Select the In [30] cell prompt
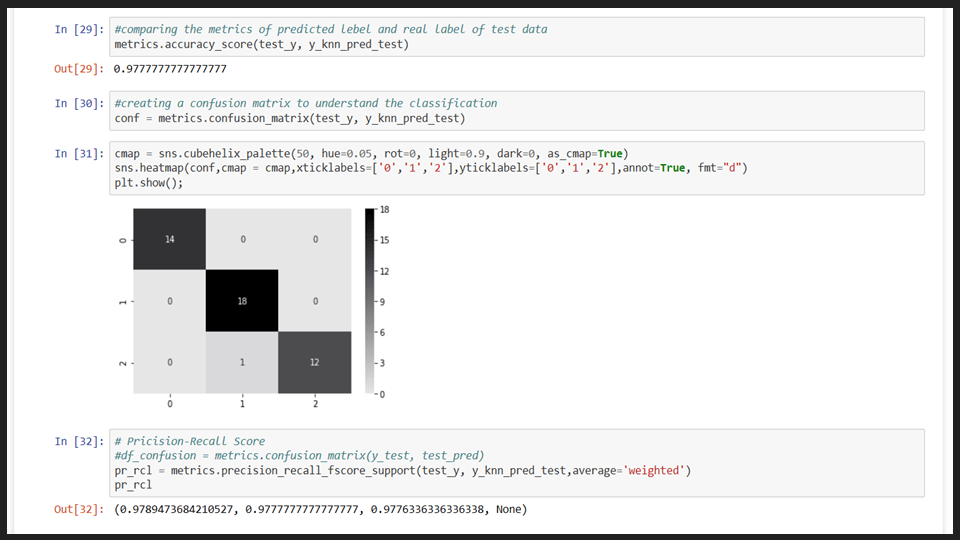This screenshot has height=540, width=960. tap(79, 103)
